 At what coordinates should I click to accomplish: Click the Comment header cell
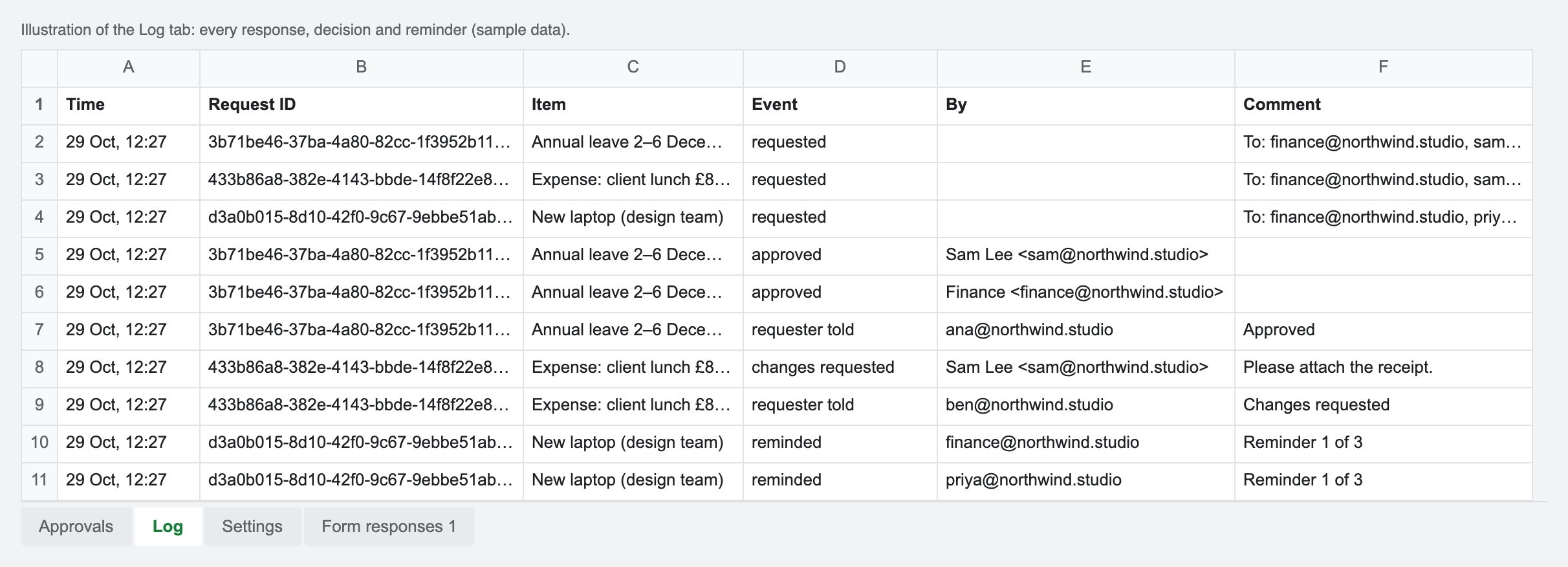coord(1384,106)
